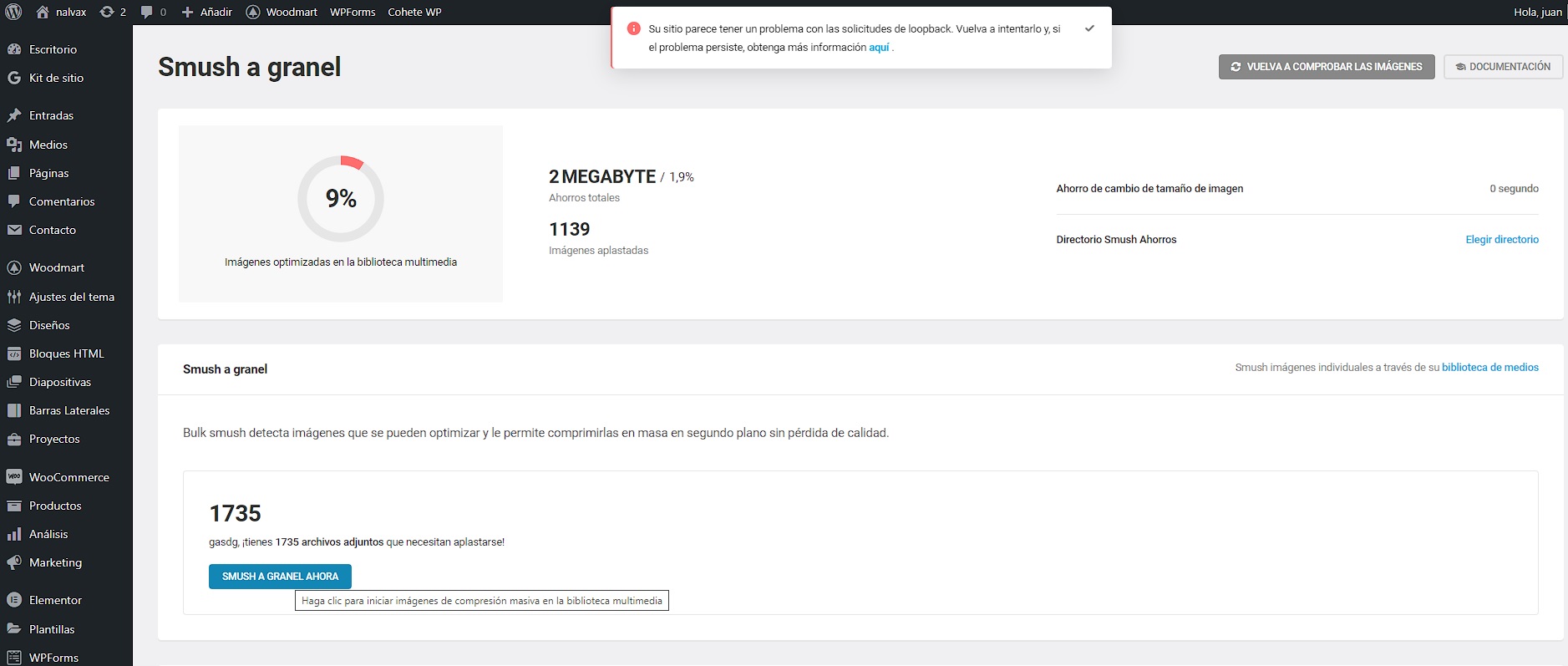Screen dimensions: 1568x666
Task: Visit the nalvax site home icon
Action: click(x=43, y=12)
